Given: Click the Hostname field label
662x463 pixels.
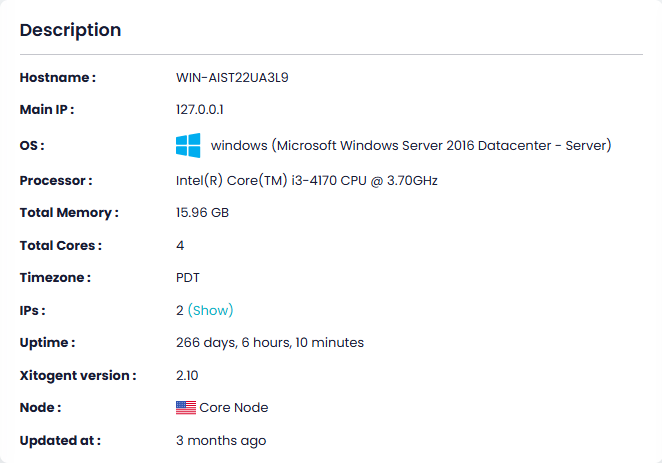Looking at the screenshot, I should (x=58, y=77).
